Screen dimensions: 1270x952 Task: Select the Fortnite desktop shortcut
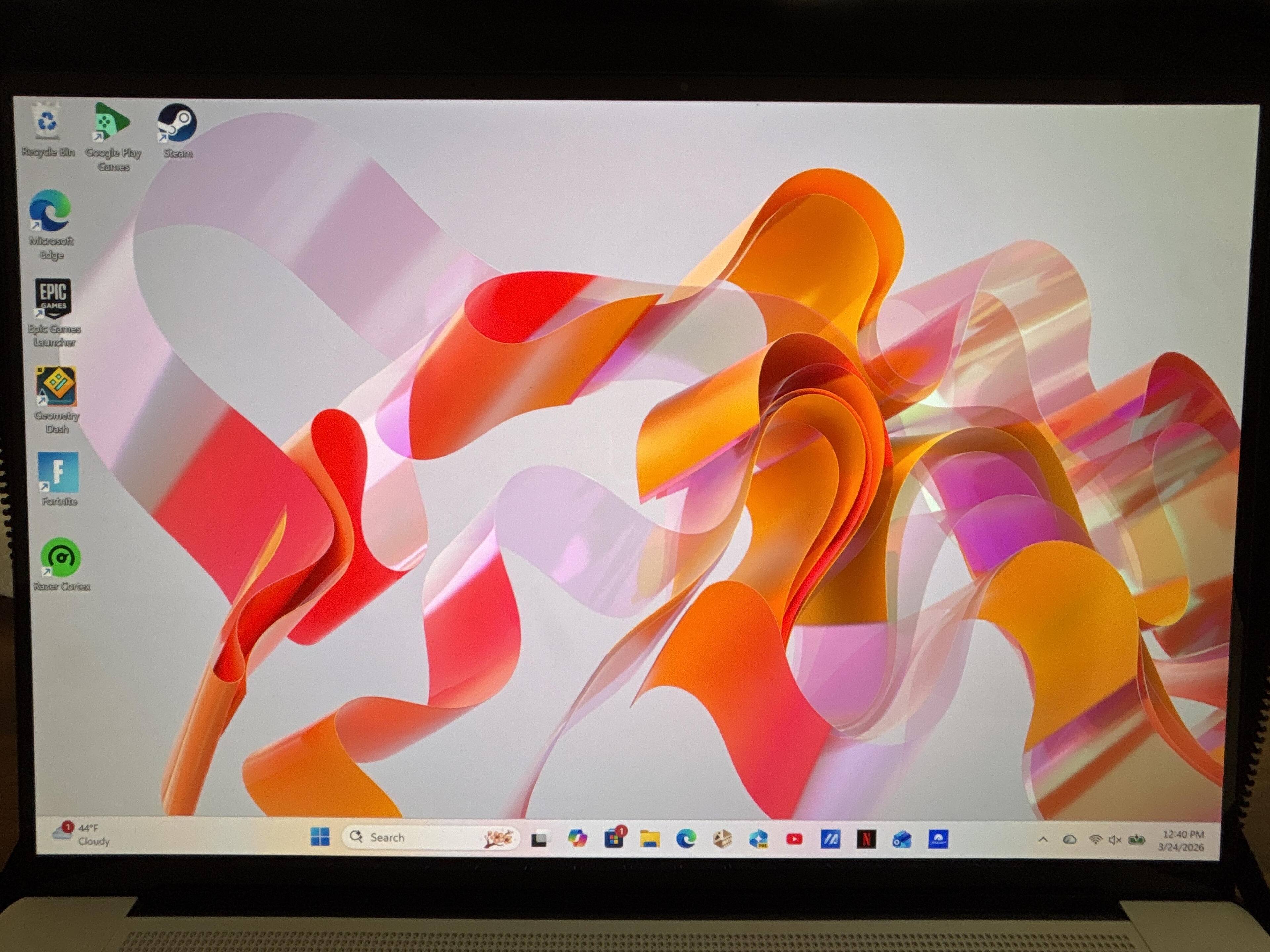tap(59, 479)
